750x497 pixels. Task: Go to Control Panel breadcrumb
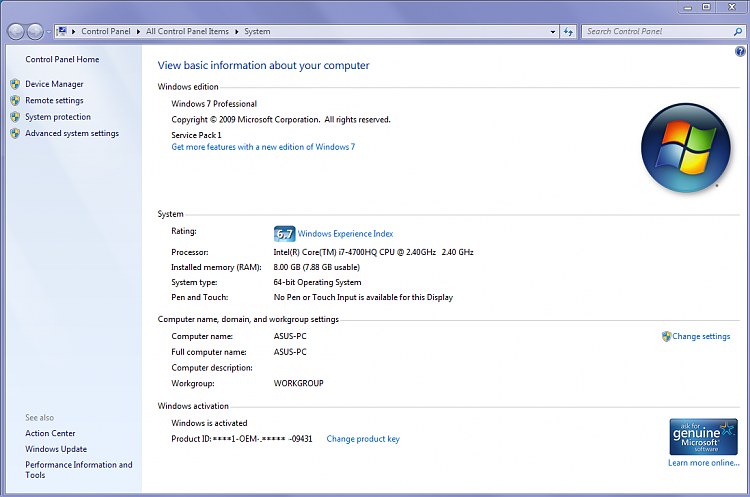(x=106, y=31)
